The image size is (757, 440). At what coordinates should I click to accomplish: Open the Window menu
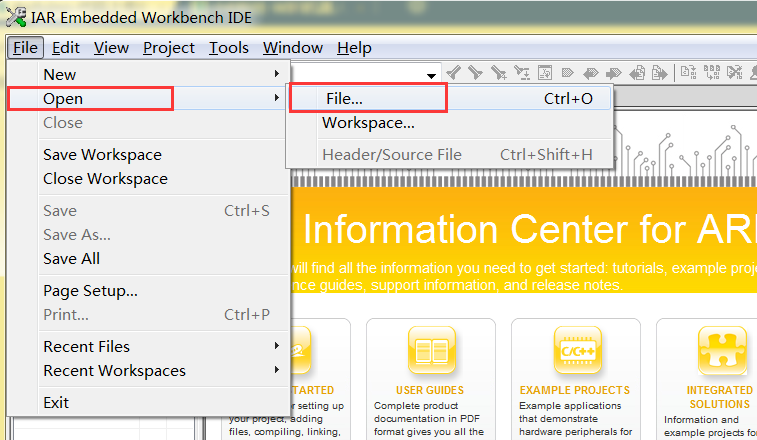[x=293, y=48]
